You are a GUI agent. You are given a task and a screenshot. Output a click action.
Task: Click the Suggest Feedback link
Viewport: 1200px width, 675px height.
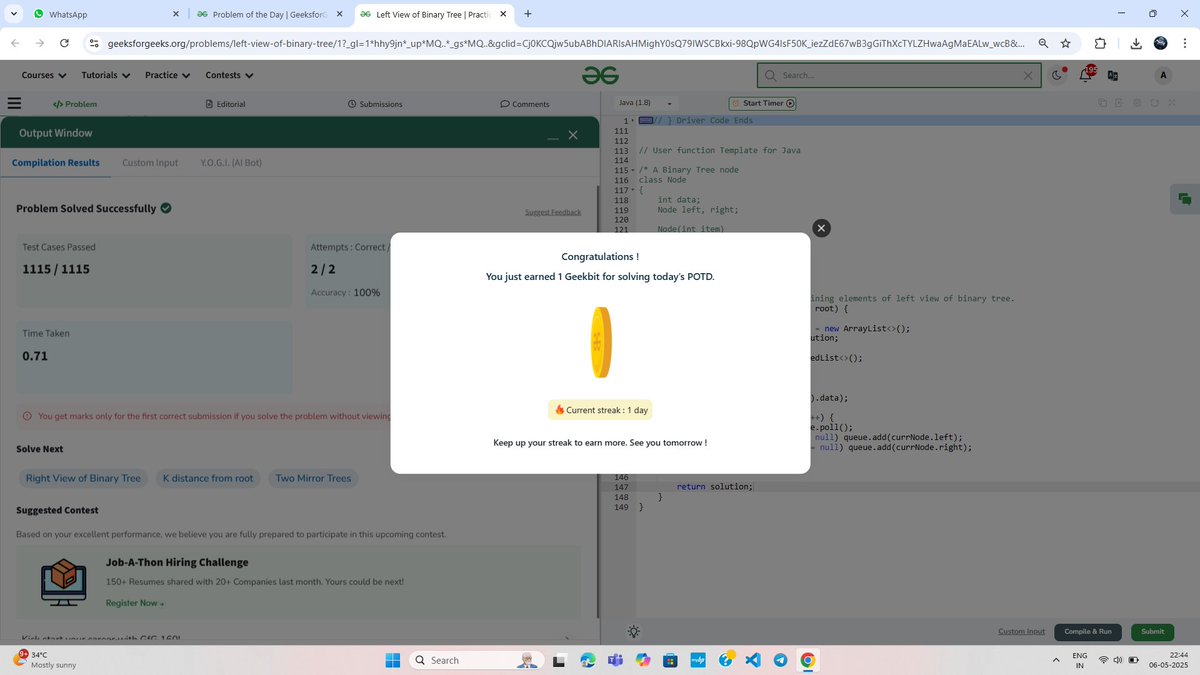553,212
